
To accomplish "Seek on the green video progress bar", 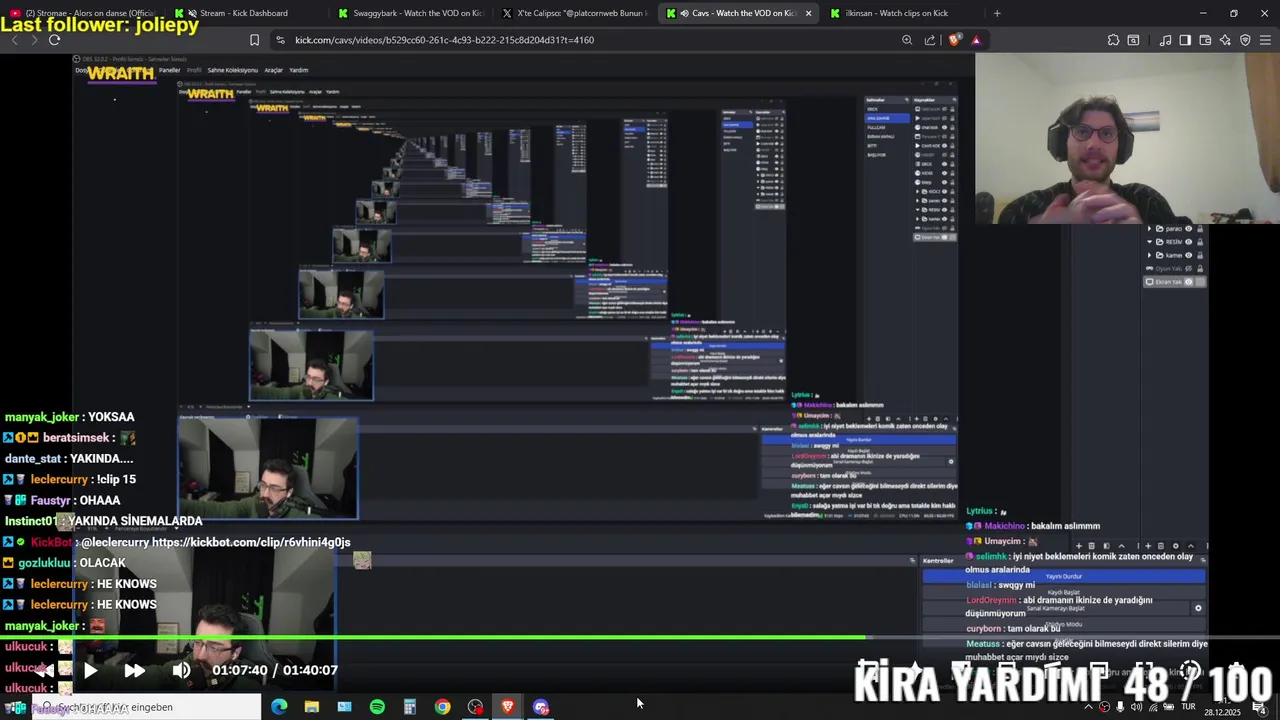I will [640, 637].
